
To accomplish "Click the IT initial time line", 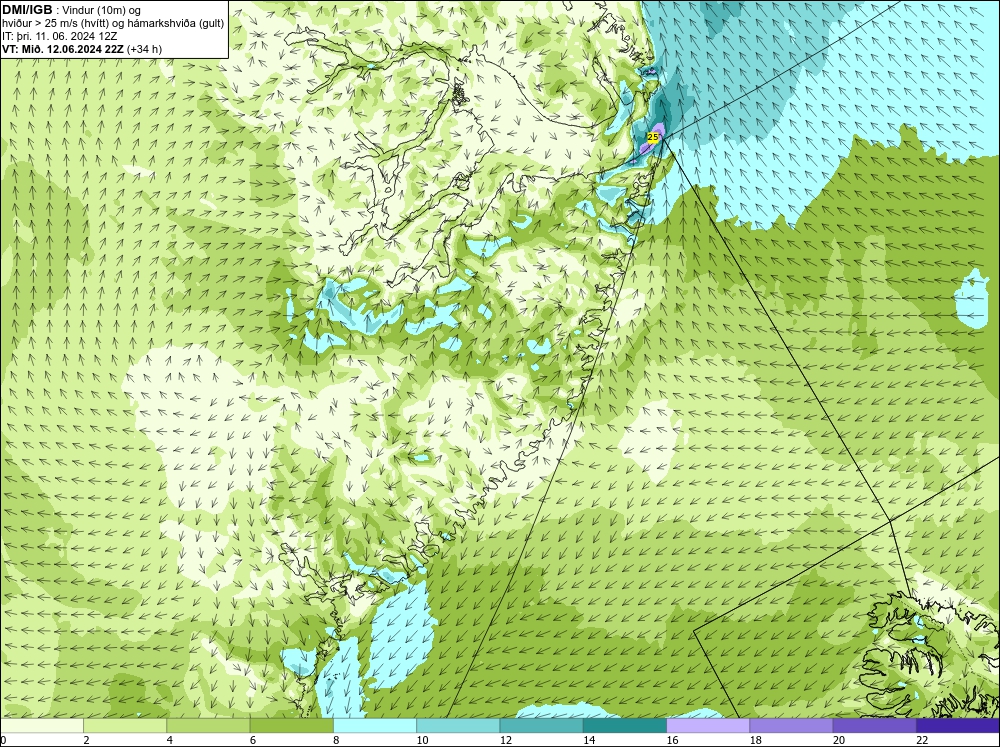I will coord(59,36).
